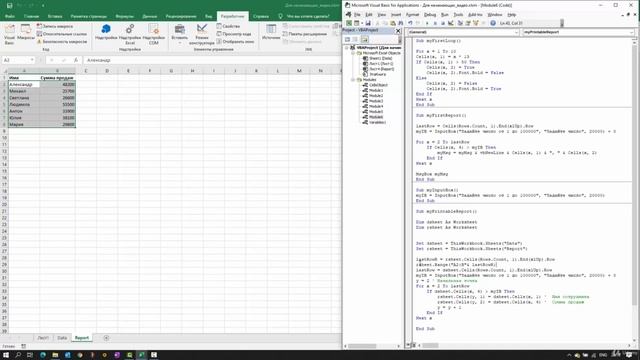Open COM Add-ins icon

(x=153, y=34)
